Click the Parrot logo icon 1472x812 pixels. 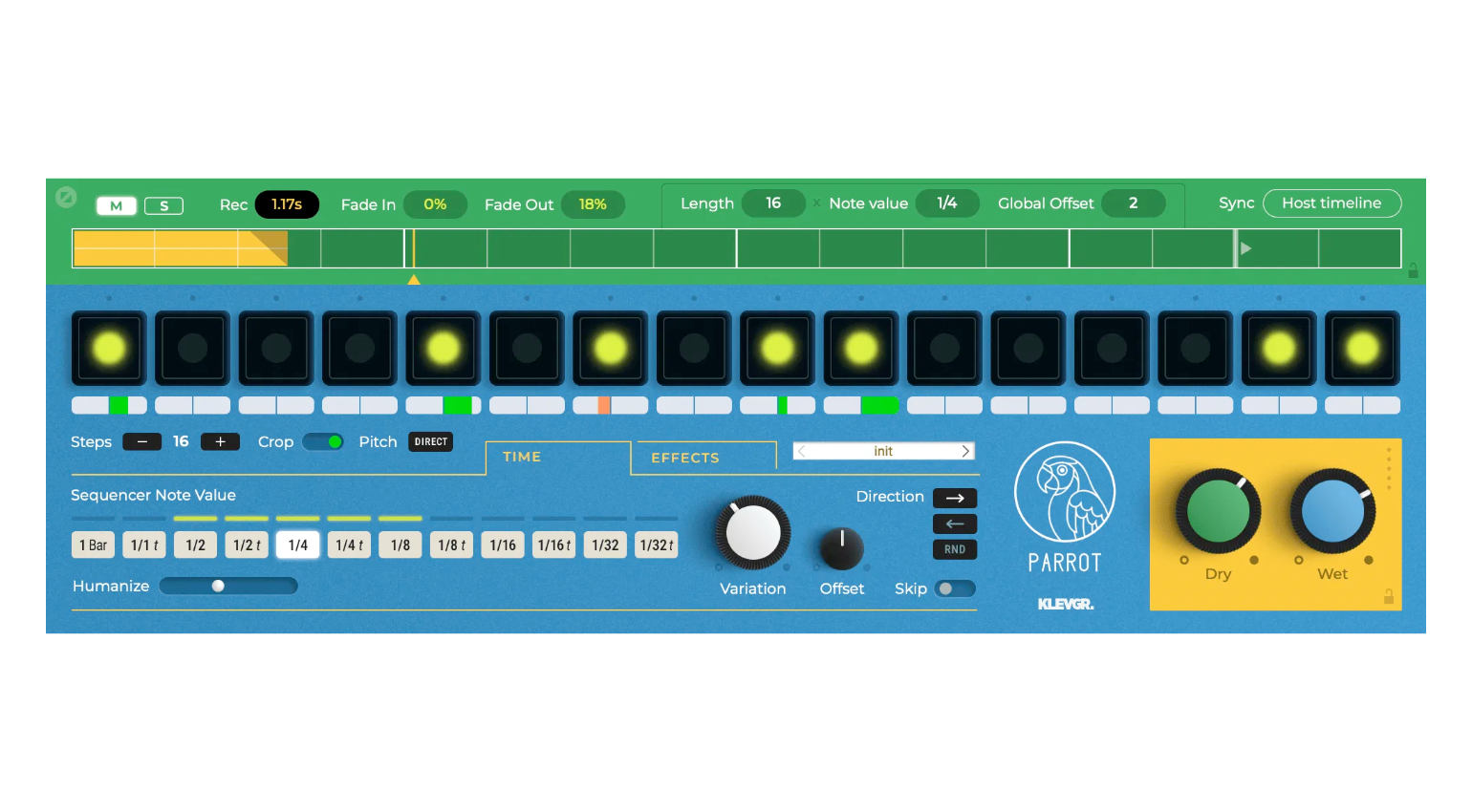coord(1064,492)
